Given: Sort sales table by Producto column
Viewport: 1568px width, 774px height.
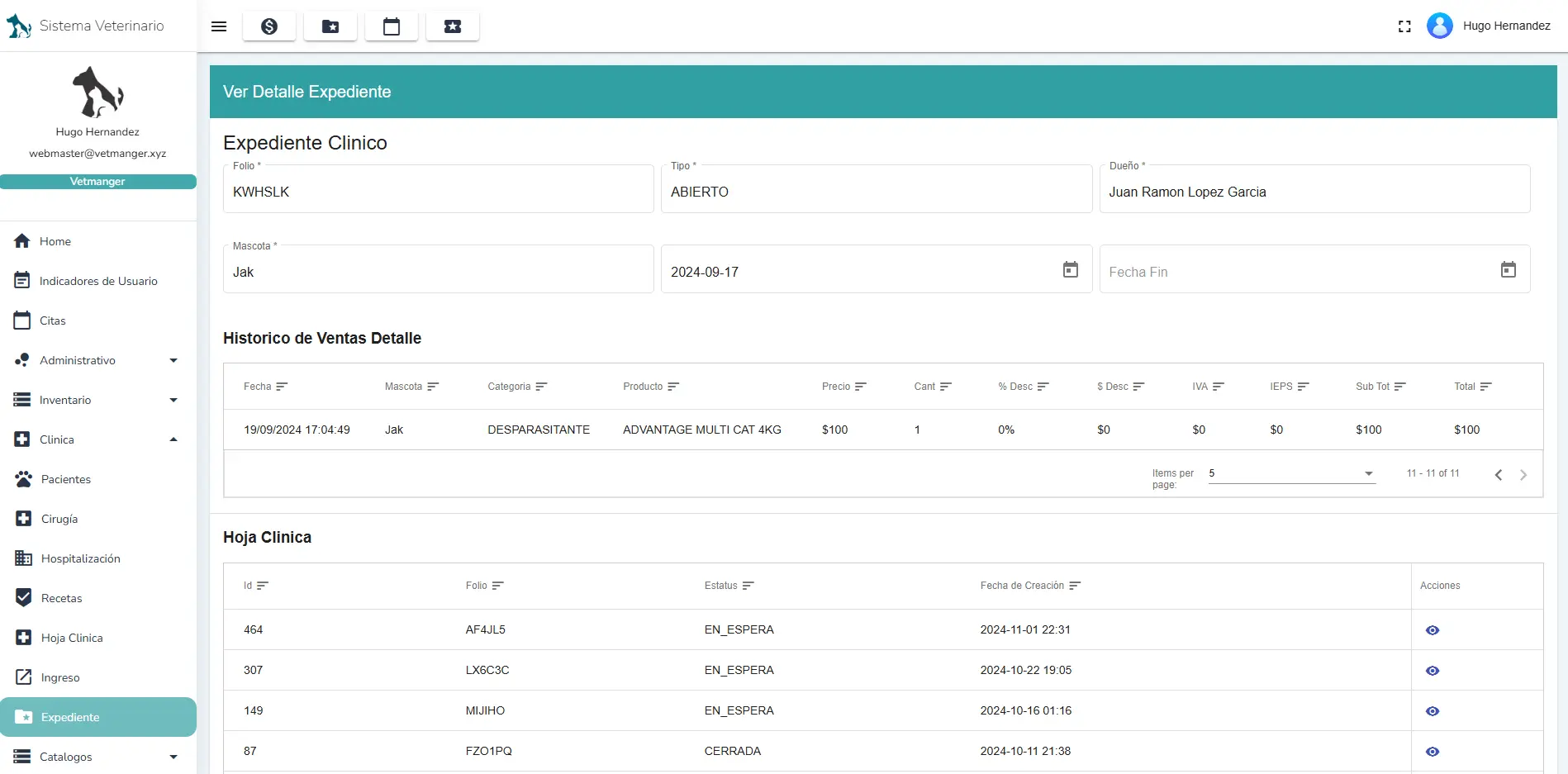Looking at the screenshot, I should point(652,387).
